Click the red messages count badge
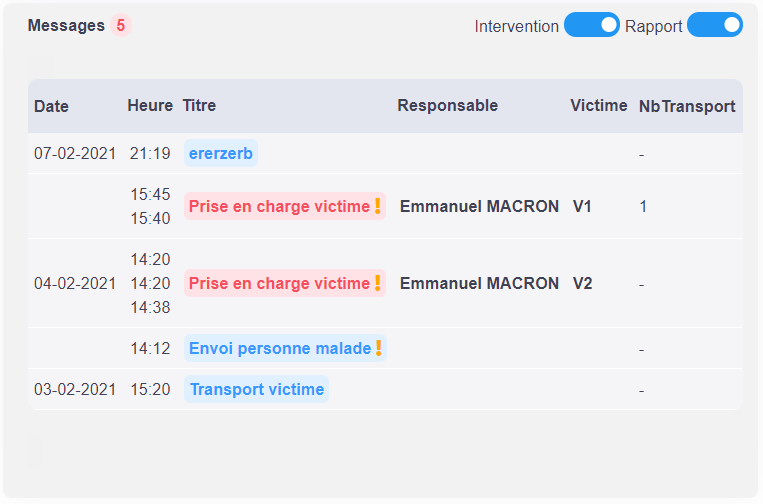The height and width of the screenshot is (504, 763). 120,25
